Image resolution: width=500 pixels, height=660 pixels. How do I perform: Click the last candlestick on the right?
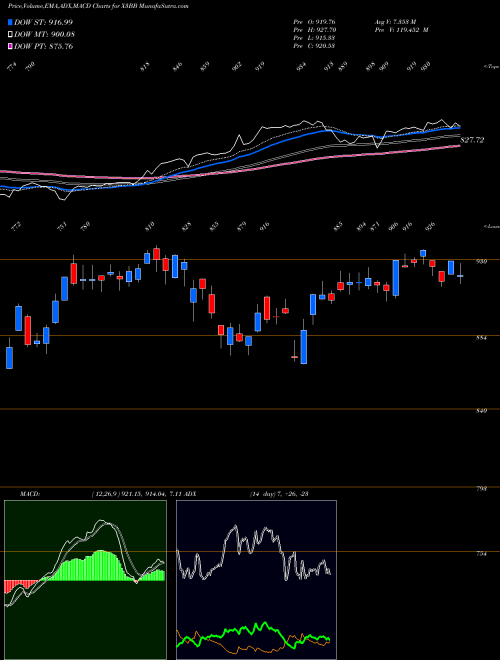click(460, 274)
